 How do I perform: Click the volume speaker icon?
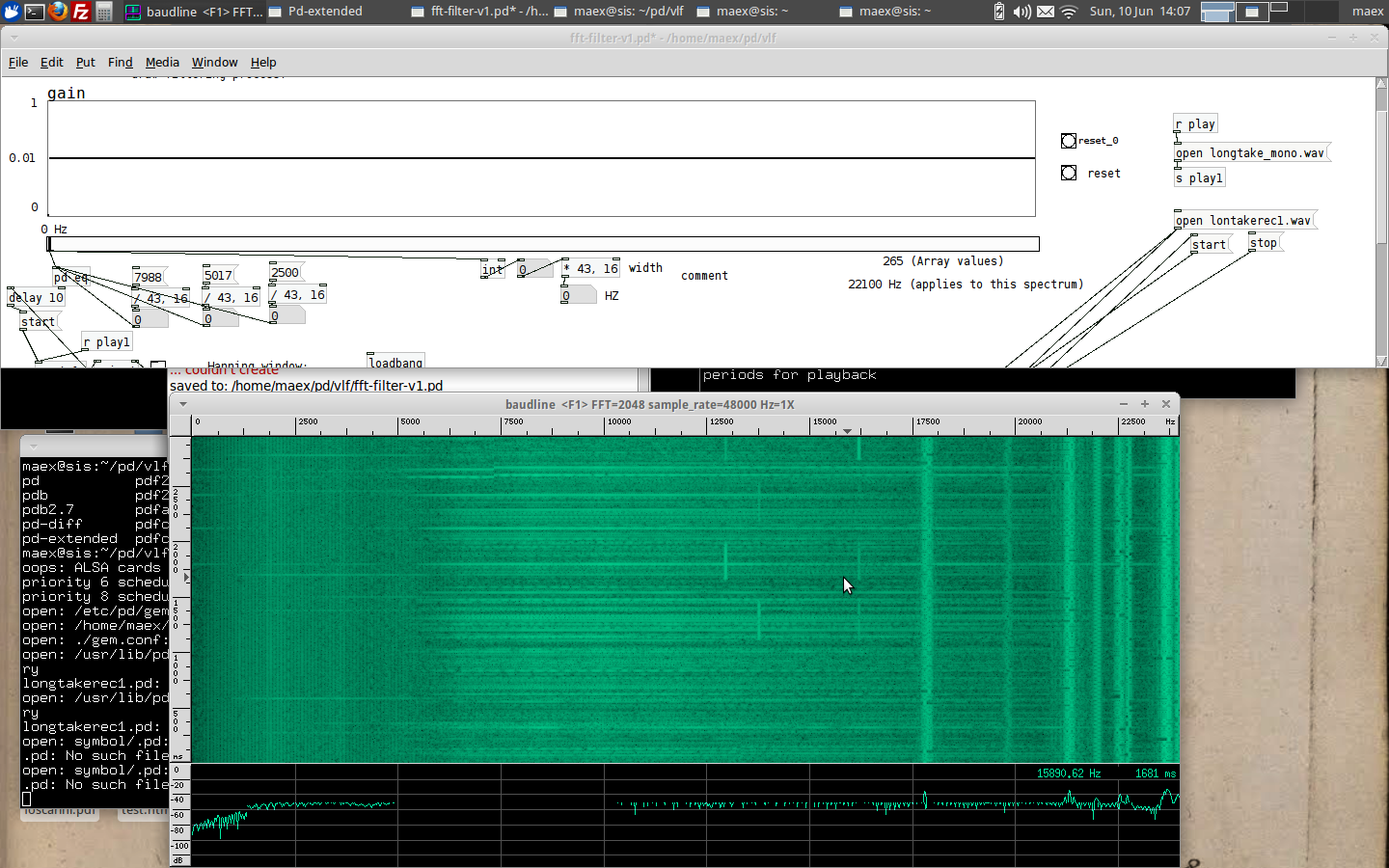click(x=1022, y=12)
